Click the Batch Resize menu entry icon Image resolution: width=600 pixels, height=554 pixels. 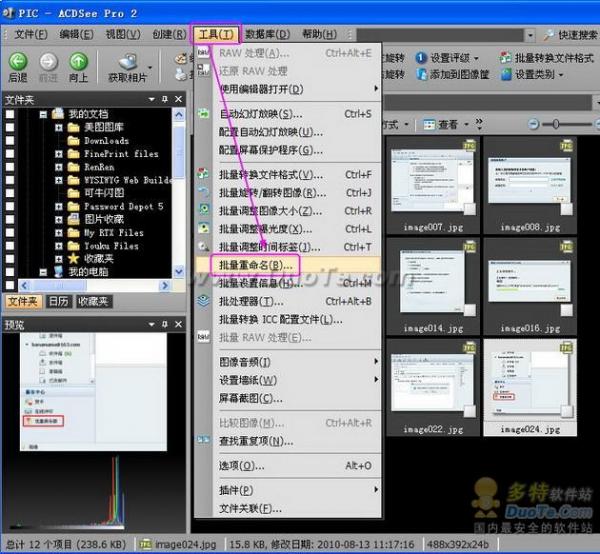[204, 209]
